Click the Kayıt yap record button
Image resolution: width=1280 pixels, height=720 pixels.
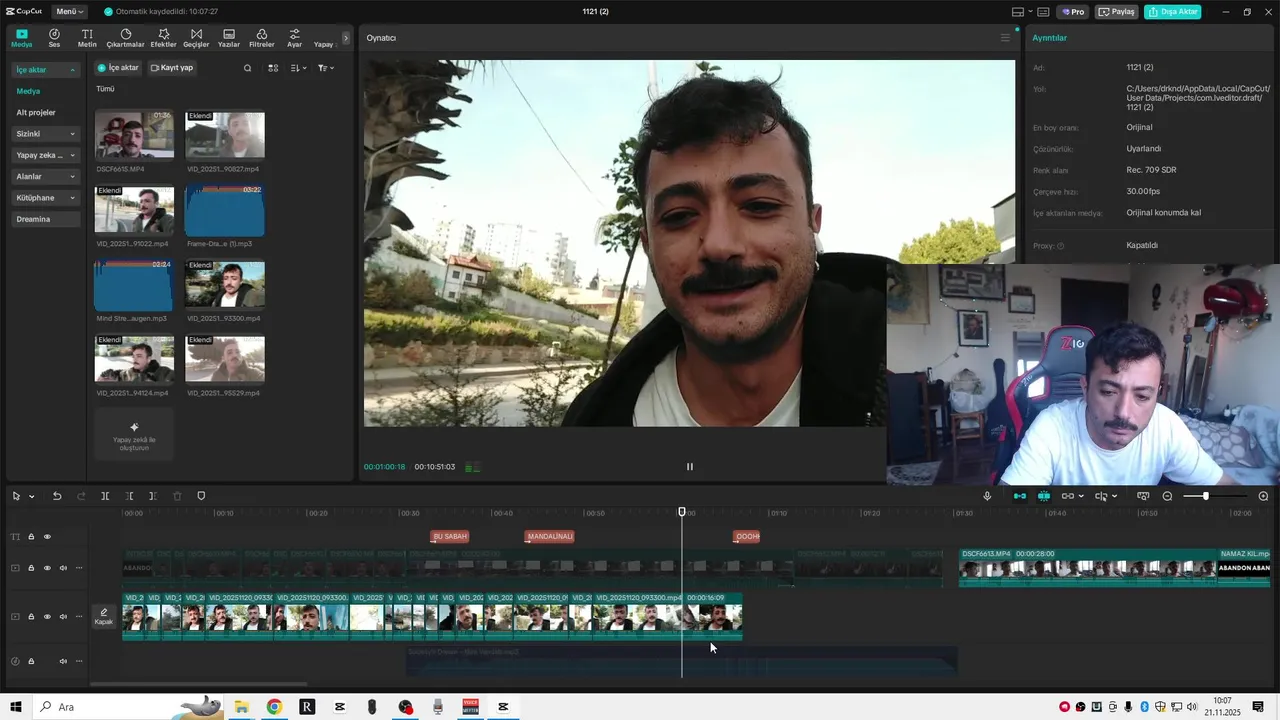click(172, 68)
